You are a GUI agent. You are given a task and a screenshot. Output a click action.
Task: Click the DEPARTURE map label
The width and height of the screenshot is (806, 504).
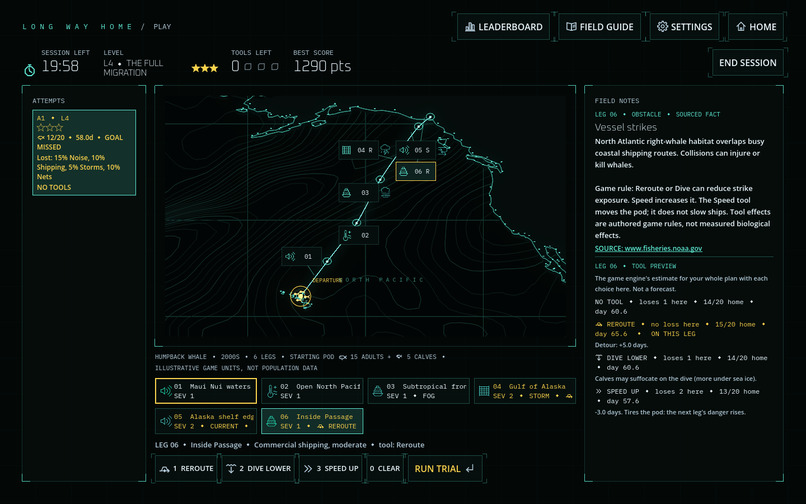pyautogui.click(x=327, y=280)
